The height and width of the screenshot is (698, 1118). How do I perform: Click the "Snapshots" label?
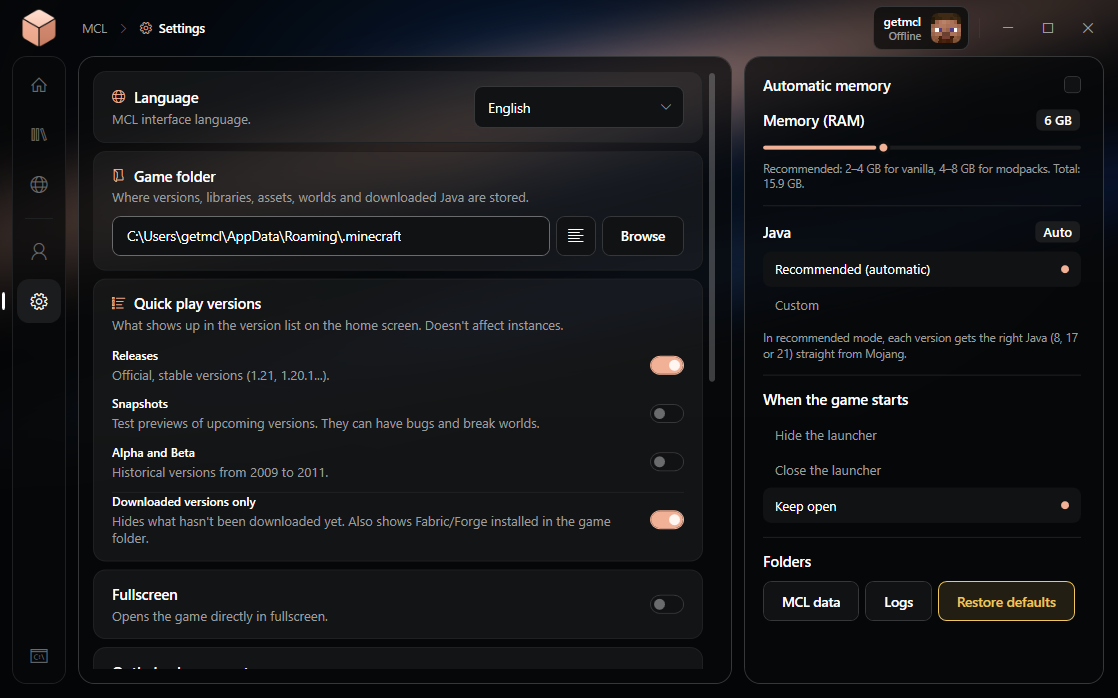tap(140, 404)
